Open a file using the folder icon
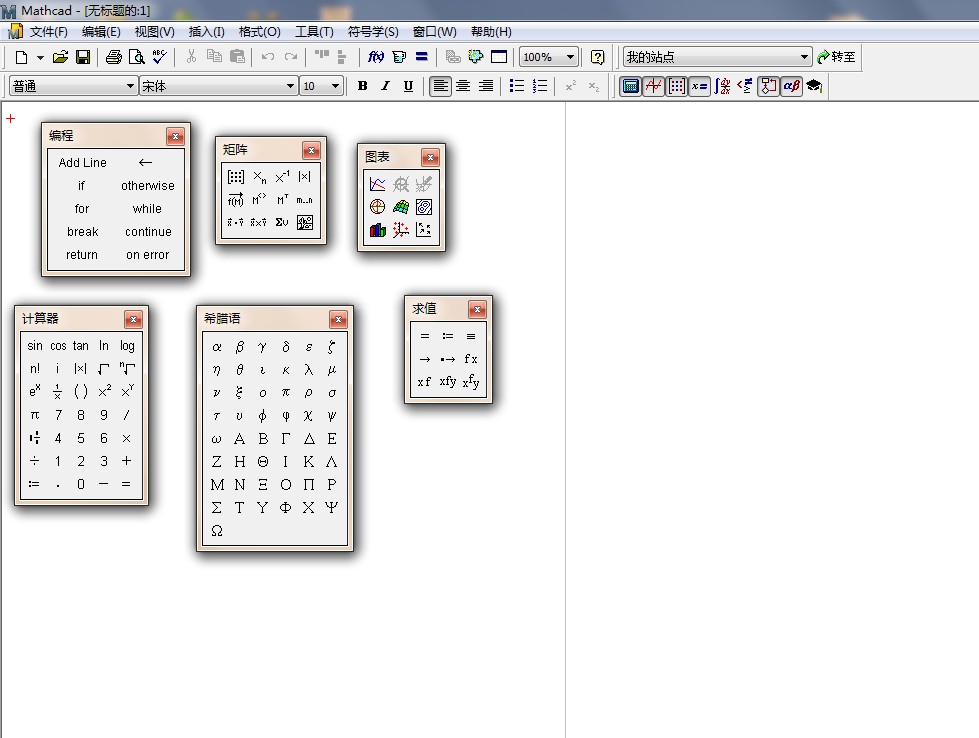The width and height of the screenshot is (979, 738). (x=60, y=57)
